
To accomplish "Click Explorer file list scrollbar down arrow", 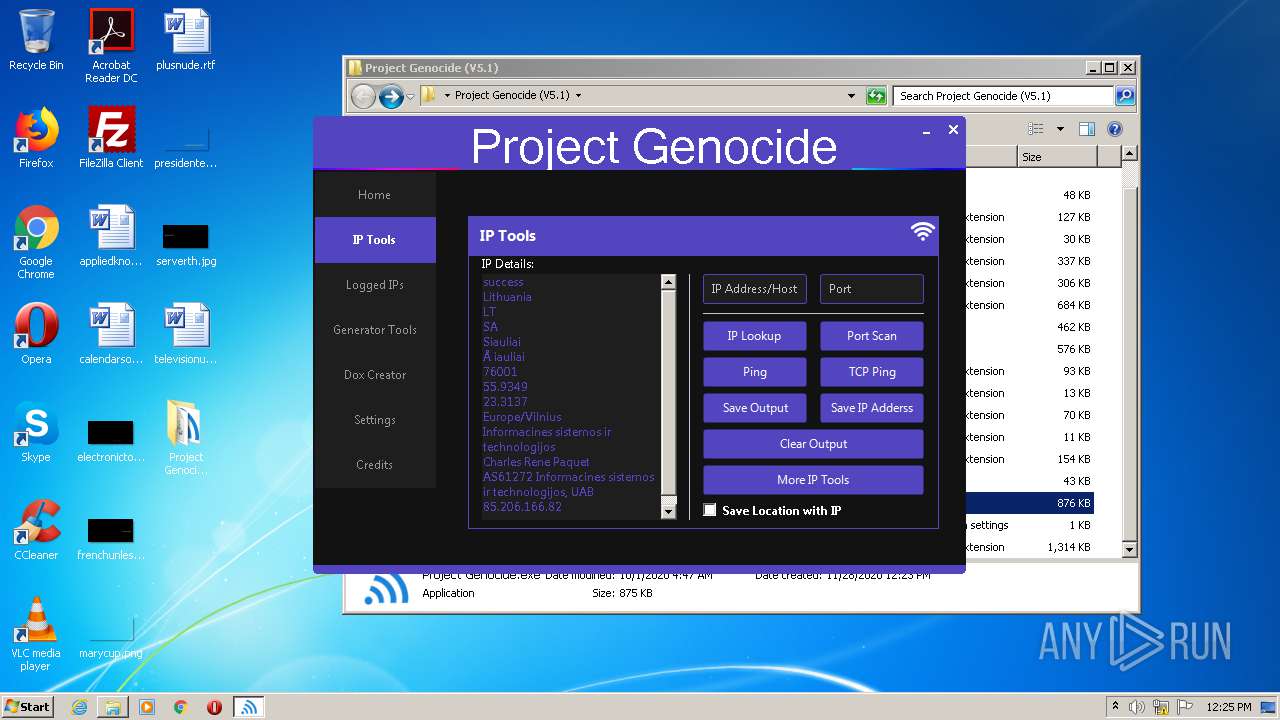I will 1129,549.
